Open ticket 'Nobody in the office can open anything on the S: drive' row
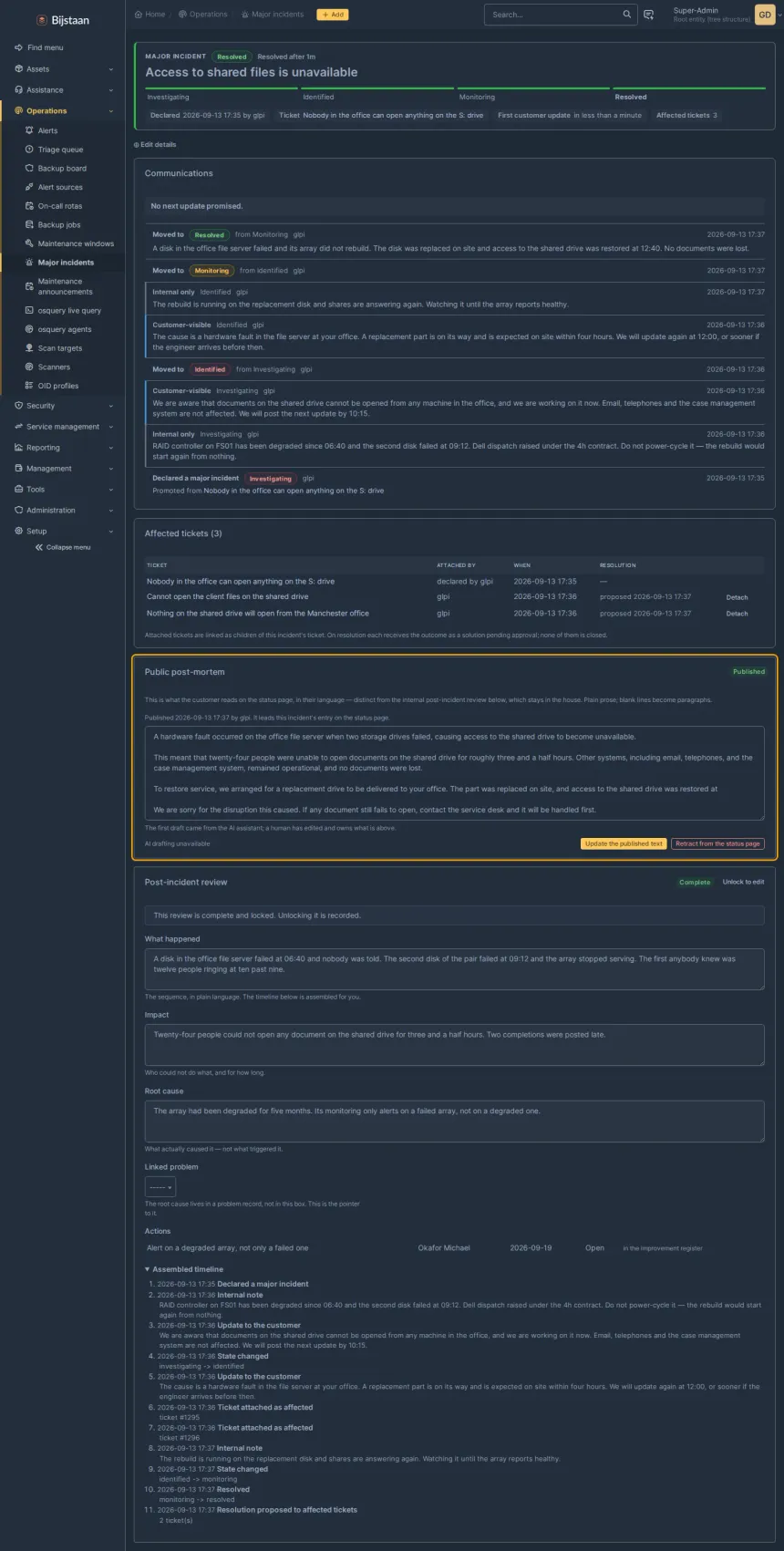Screen dimensions: 784x1551 (x=454, y=582)
